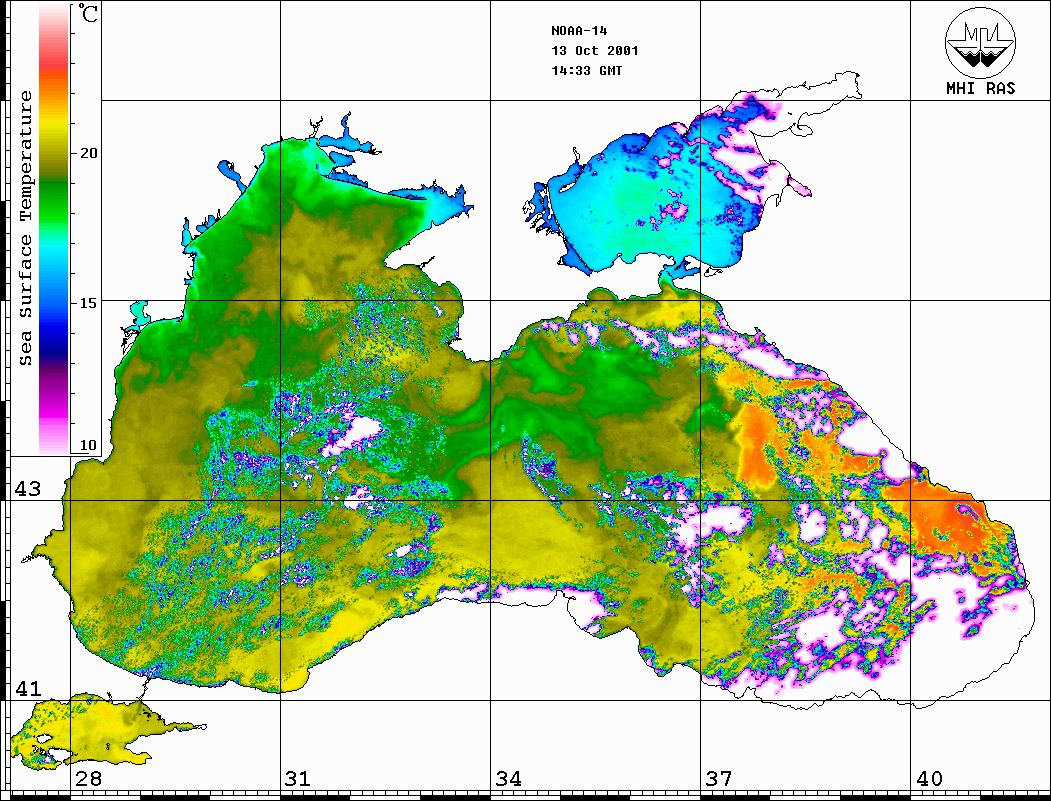This screenshot has width=1051, height=801.
Task: Click the Sea of Marmara yellow region
Action: 101,731
